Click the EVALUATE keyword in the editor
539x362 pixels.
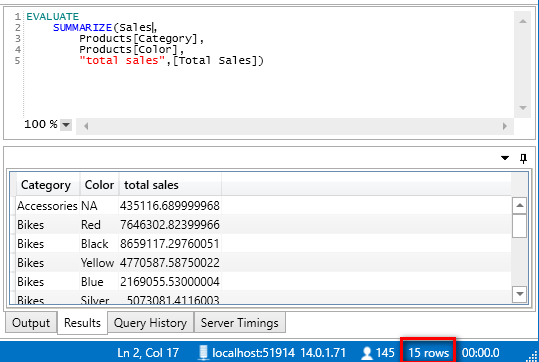coord(53,17)
